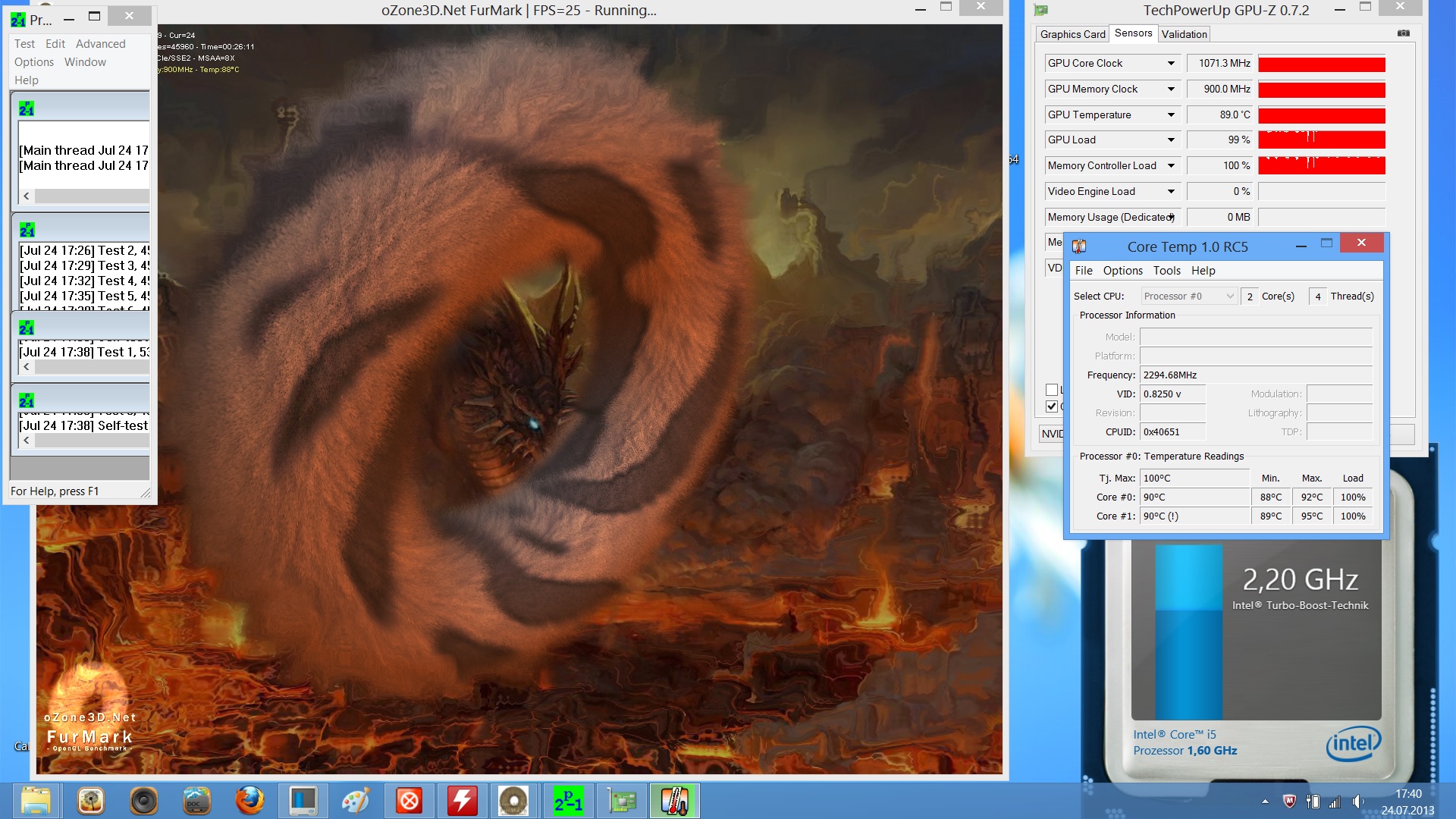Open the DOC document app in taskbar
Image resolution: width=1456 pixels, height=819 pixels.
point(196,801)
